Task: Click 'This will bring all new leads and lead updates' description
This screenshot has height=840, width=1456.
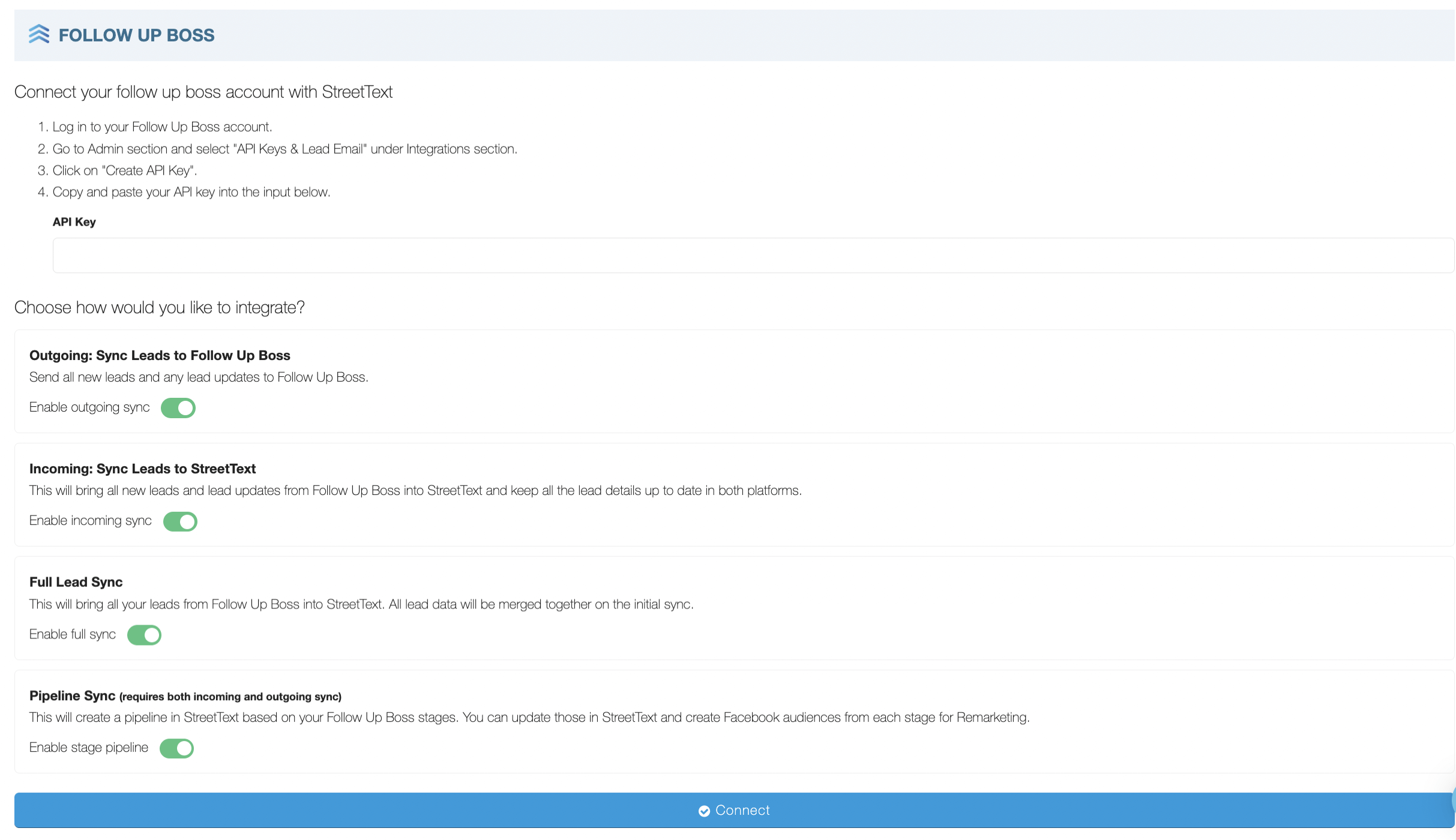Action: coord(415,491)
